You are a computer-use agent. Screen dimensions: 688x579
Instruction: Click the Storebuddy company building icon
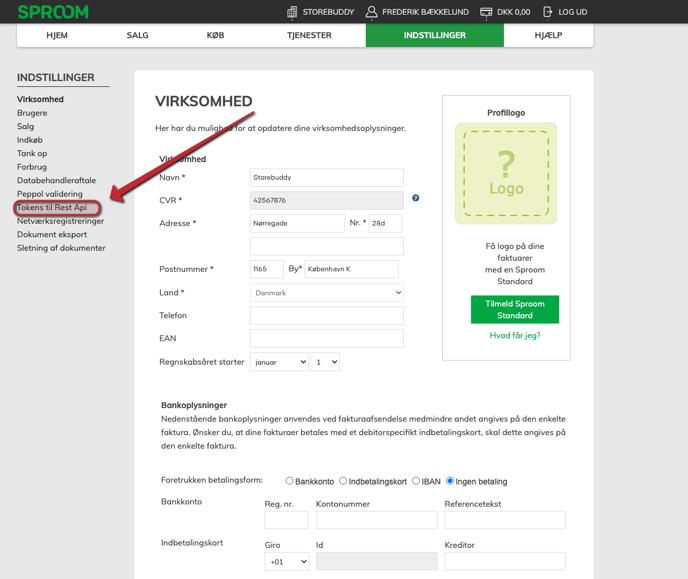pos(292,12)
